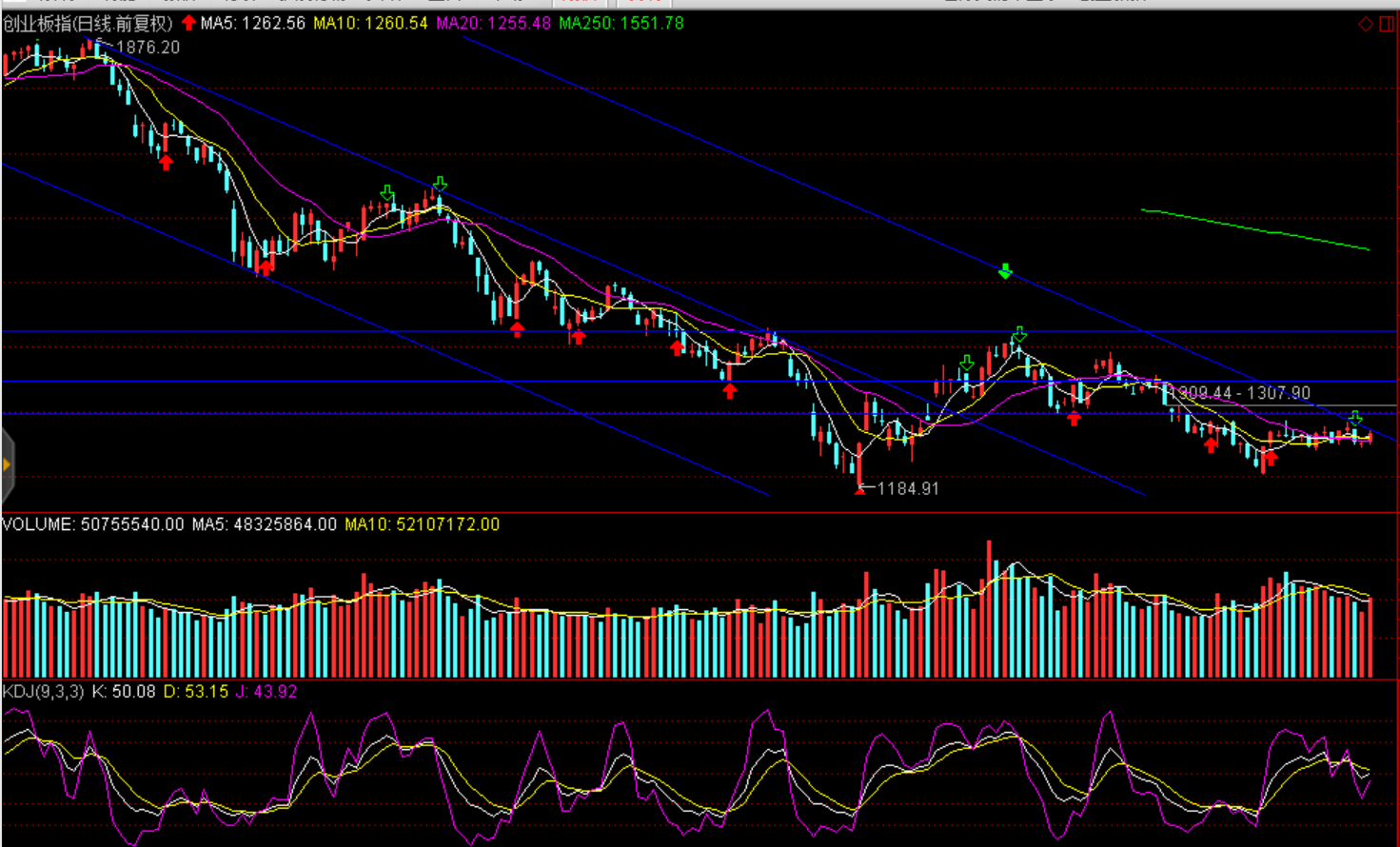Image resolution: width=1400 pixels, height=847 pixels.
Task: Select the magenta MA20: 1255.48 label
Action: coord(493,23)
